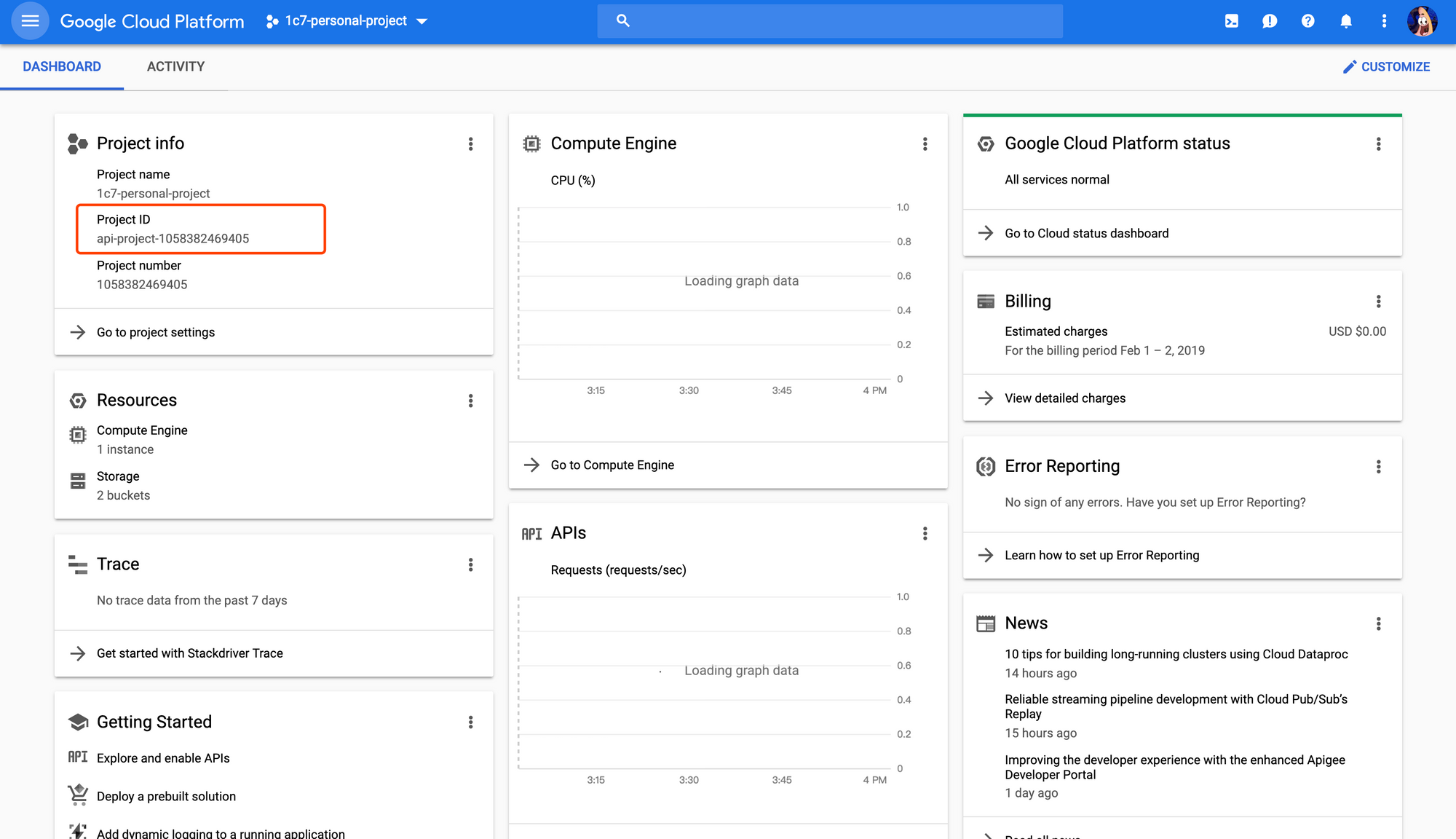Screen dimensions: 1456x839
Task: Click Explore and enable APIs item
Action: pyautogui.click(x=163, y=758)
